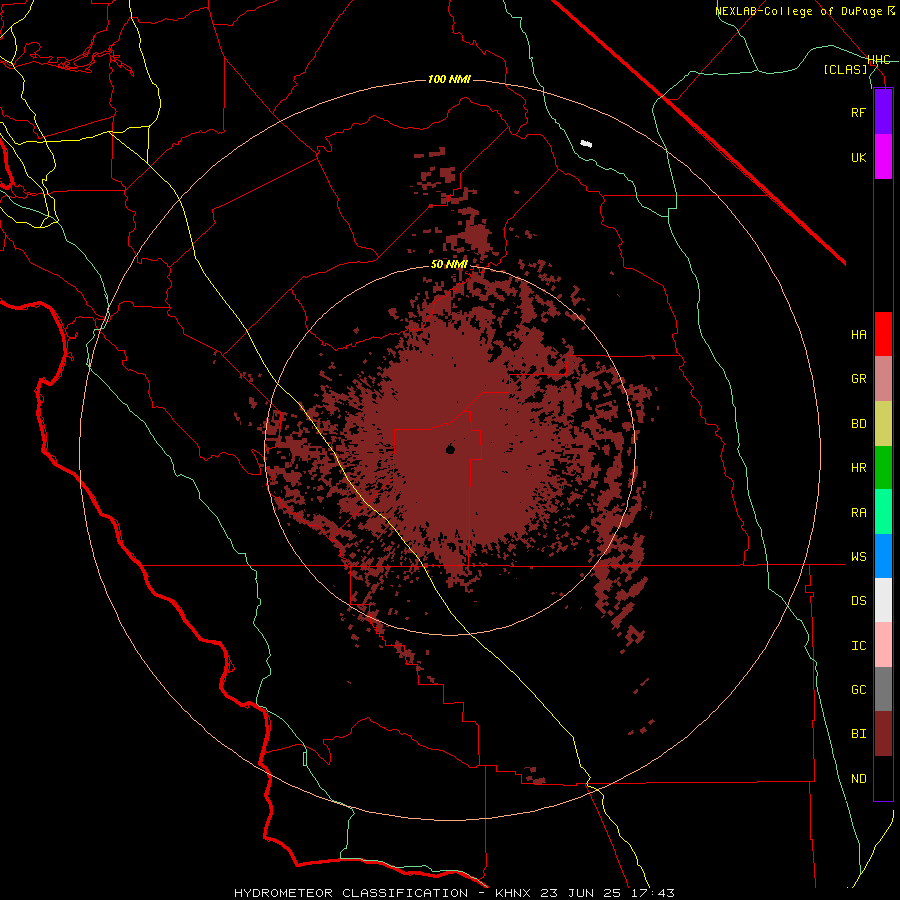The height and width of the screenshot is (900, 900).
Task: Click the WS blue legend swatch
Action: pos(883,556)
